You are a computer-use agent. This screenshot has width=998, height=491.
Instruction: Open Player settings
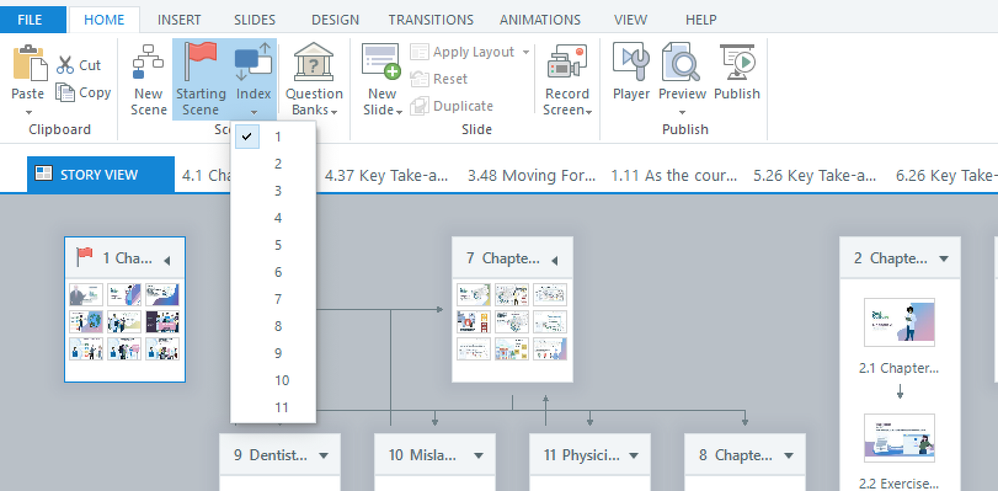tap(631, 63)
